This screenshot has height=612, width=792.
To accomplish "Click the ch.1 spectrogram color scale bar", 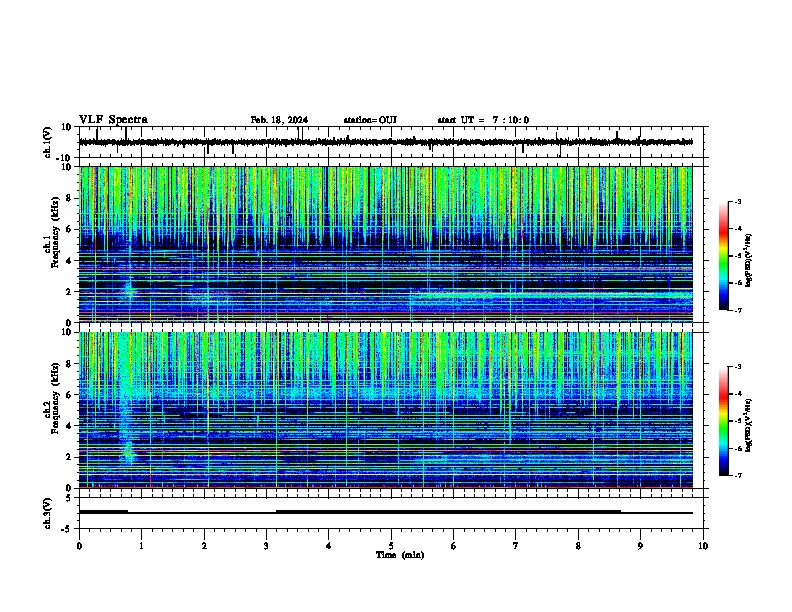I will [723, 256].
